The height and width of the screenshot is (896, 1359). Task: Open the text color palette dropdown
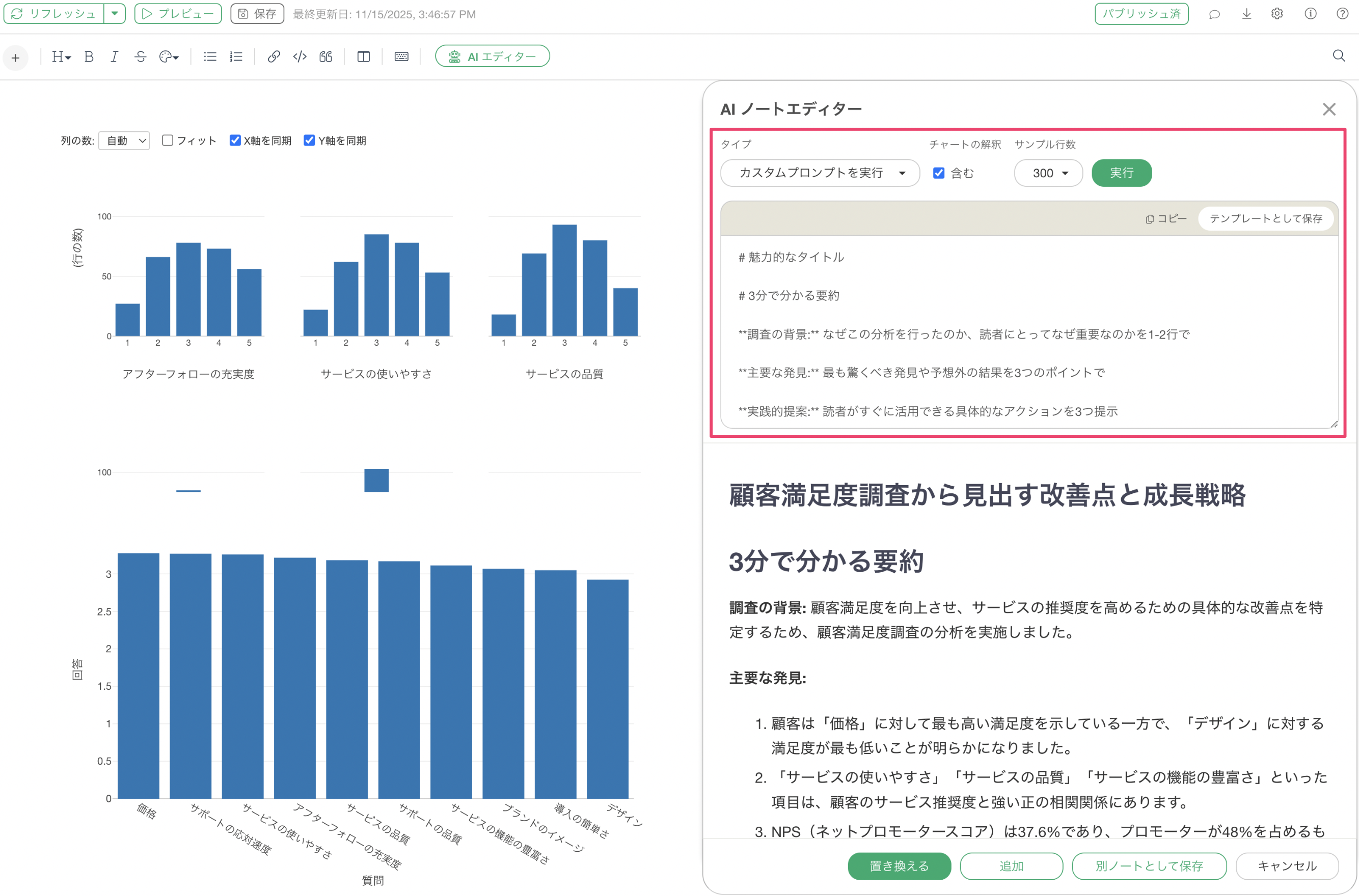click(x=169, y=57)
